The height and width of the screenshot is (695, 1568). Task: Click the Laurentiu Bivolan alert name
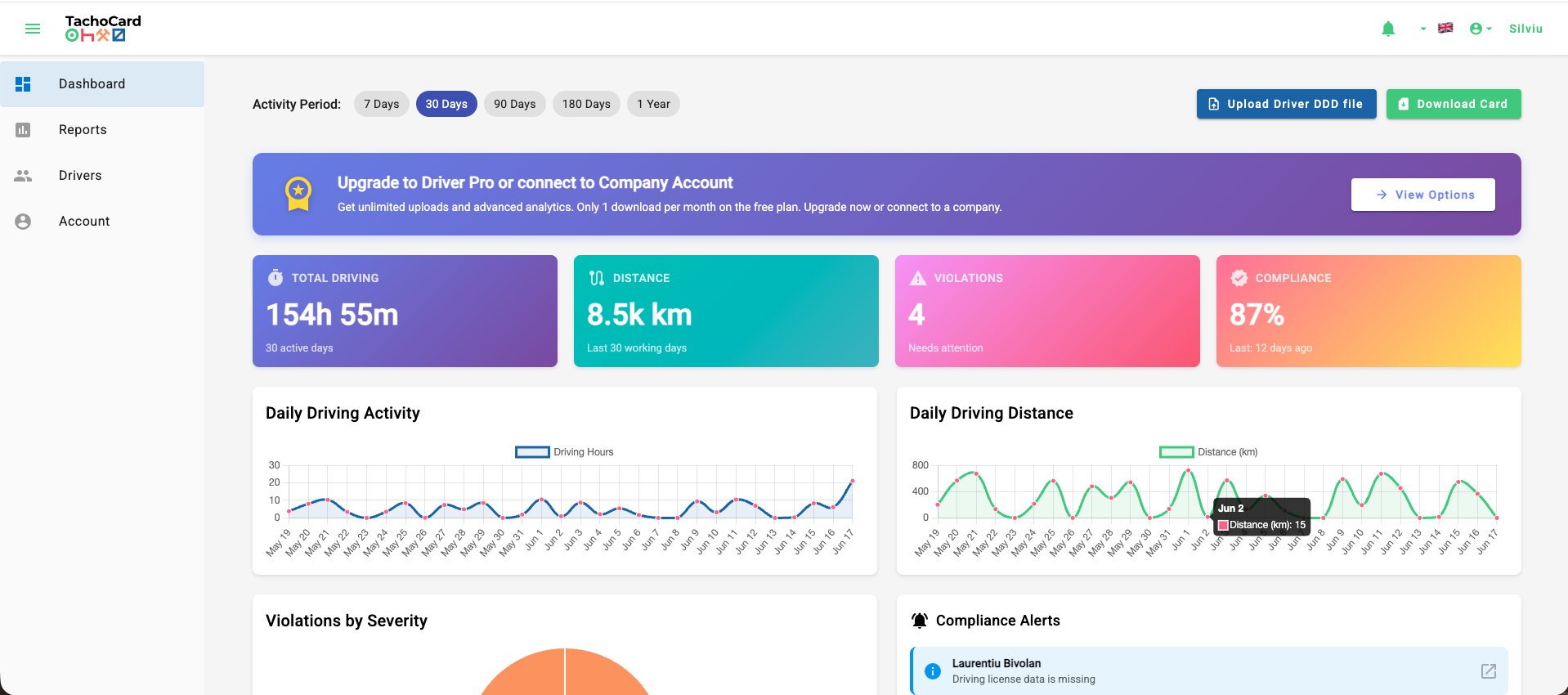coord(997,663)
